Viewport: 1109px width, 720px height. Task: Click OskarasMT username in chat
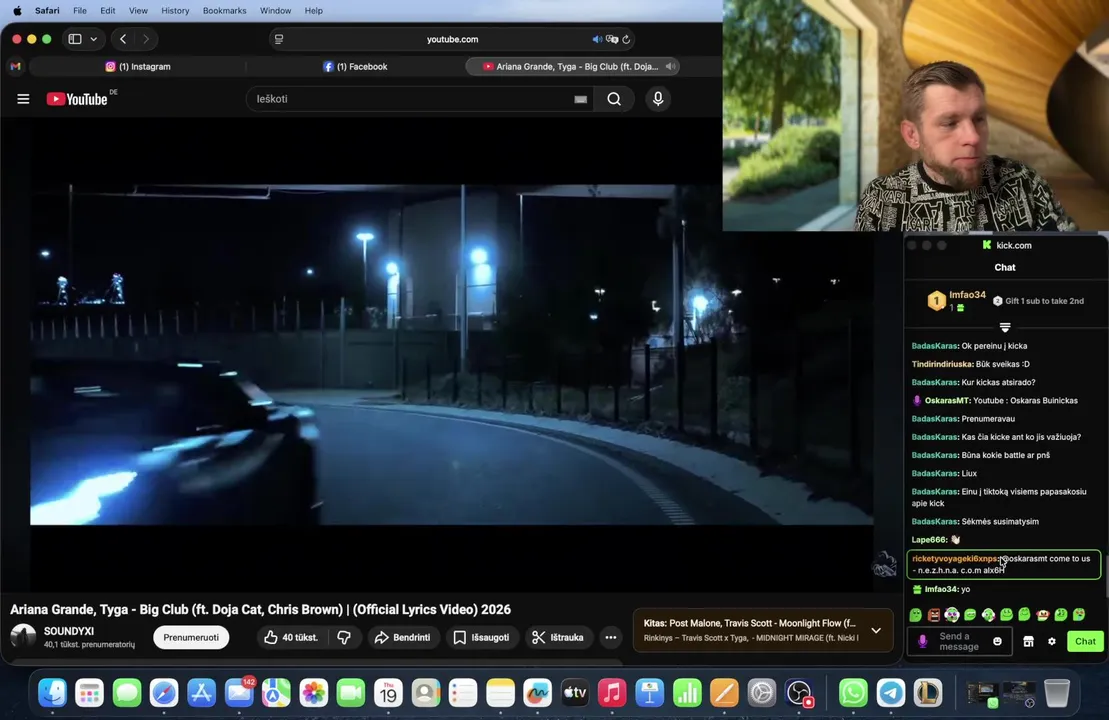pos(947,400)
